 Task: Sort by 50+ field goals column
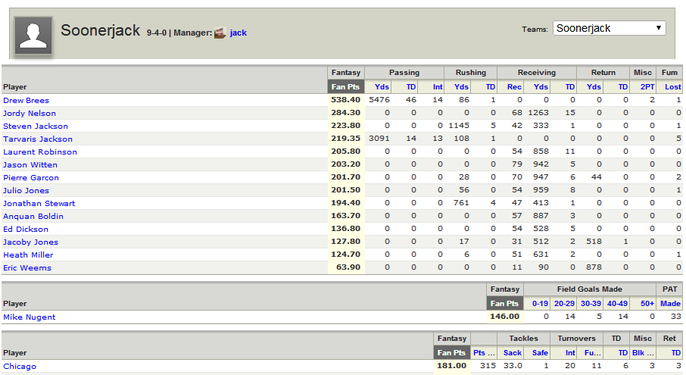point(647,303)
